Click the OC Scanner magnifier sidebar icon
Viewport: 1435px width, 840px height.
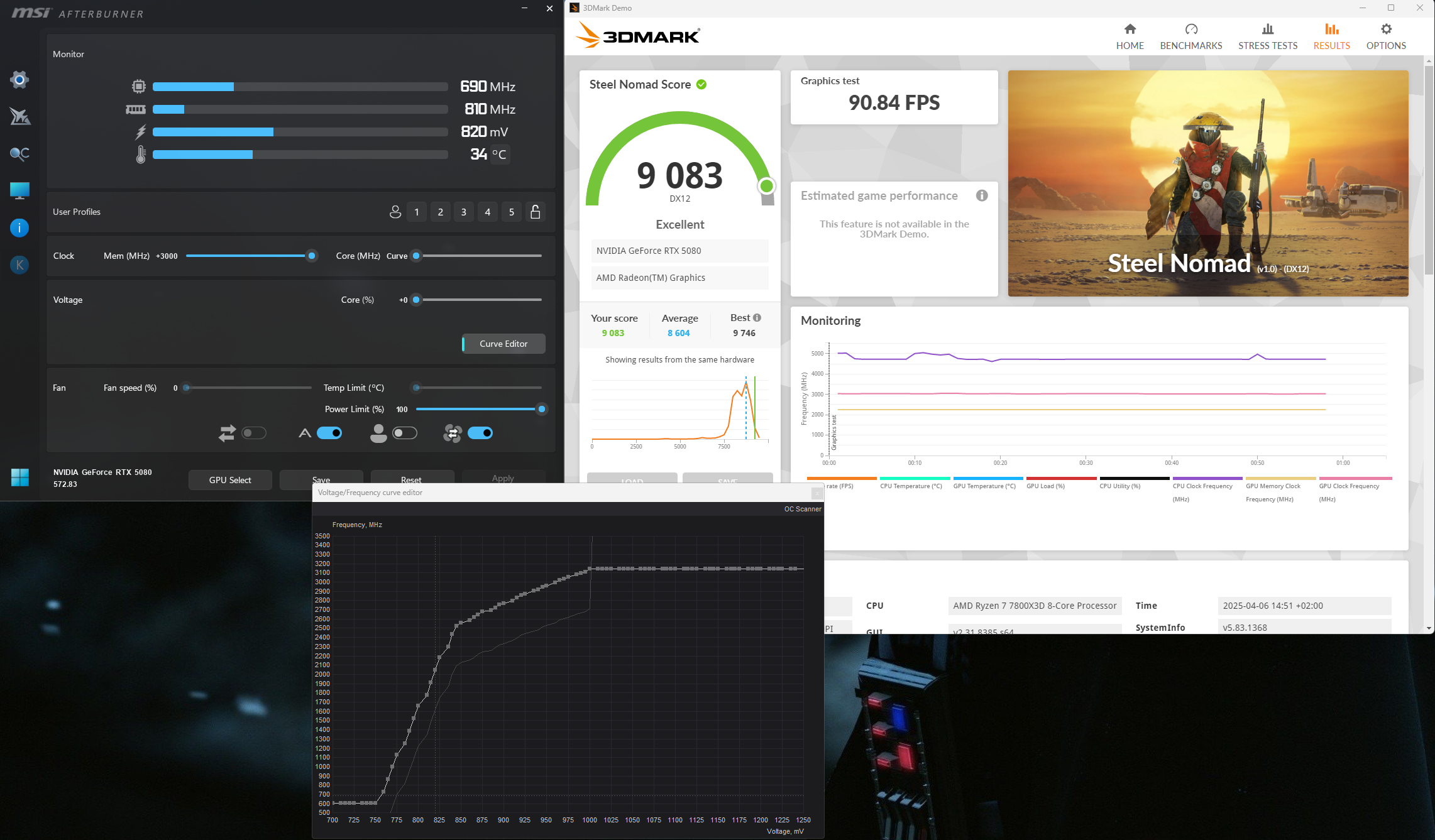[x=19, y=153]
